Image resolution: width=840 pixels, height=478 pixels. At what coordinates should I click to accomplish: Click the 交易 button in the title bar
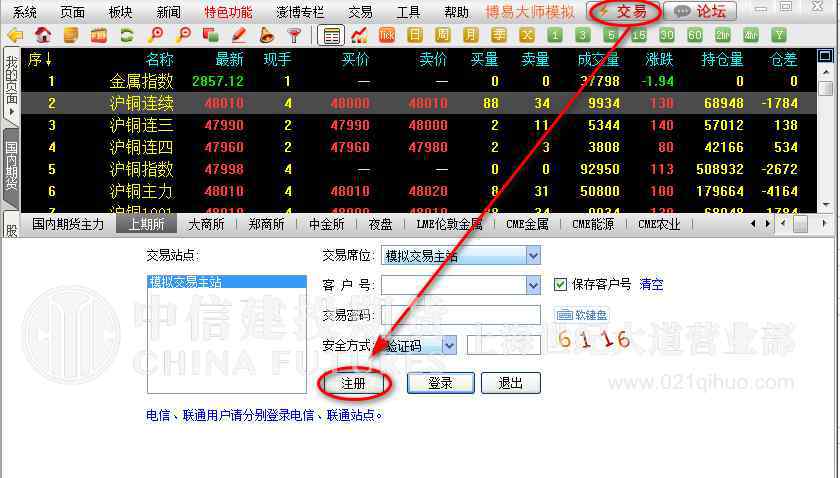(625, 11)
